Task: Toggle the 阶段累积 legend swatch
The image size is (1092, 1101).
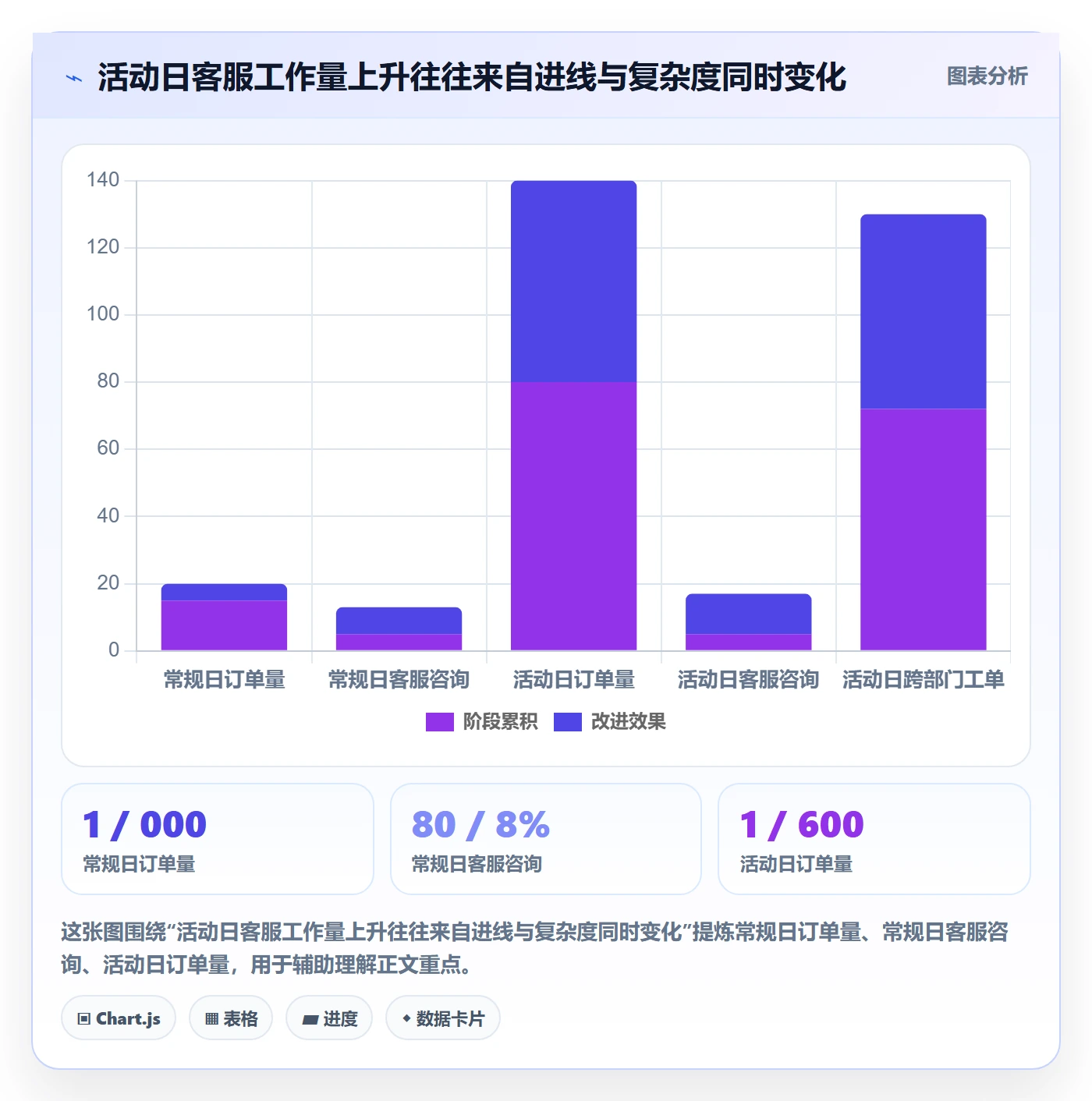Action: [x=439, y=722]
